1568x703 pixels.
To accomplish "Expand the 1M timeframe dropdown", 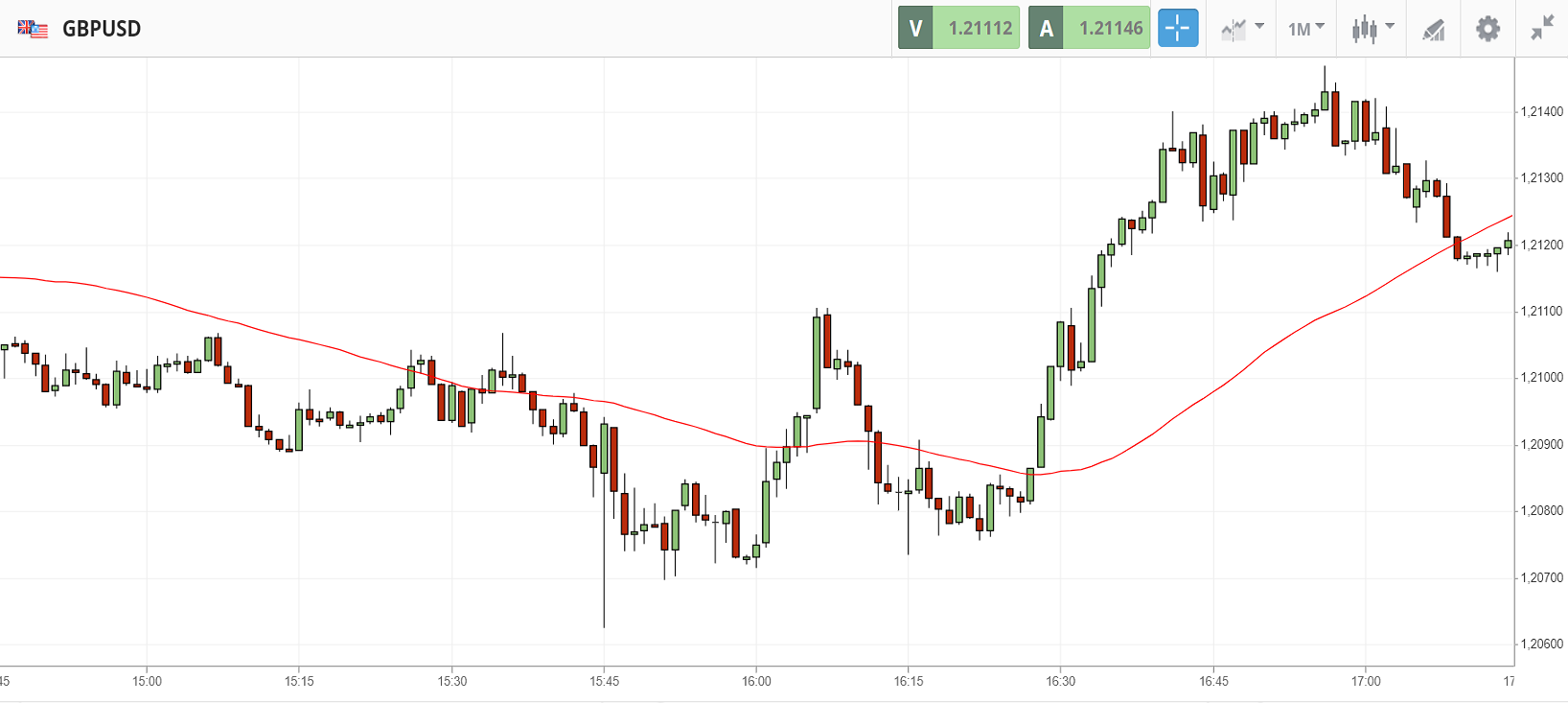I will (1305, 29).
